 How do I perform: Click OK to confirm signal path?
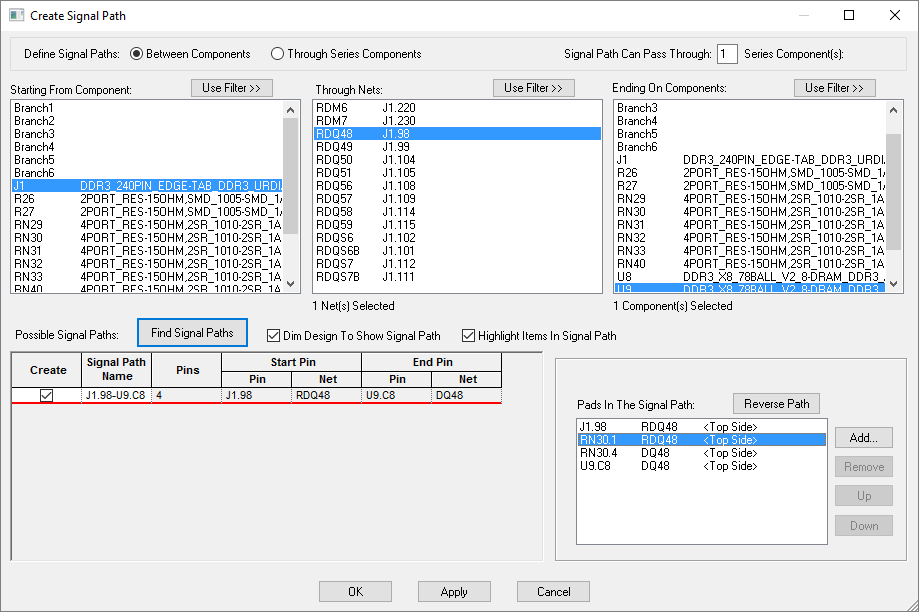click(355, 591)
